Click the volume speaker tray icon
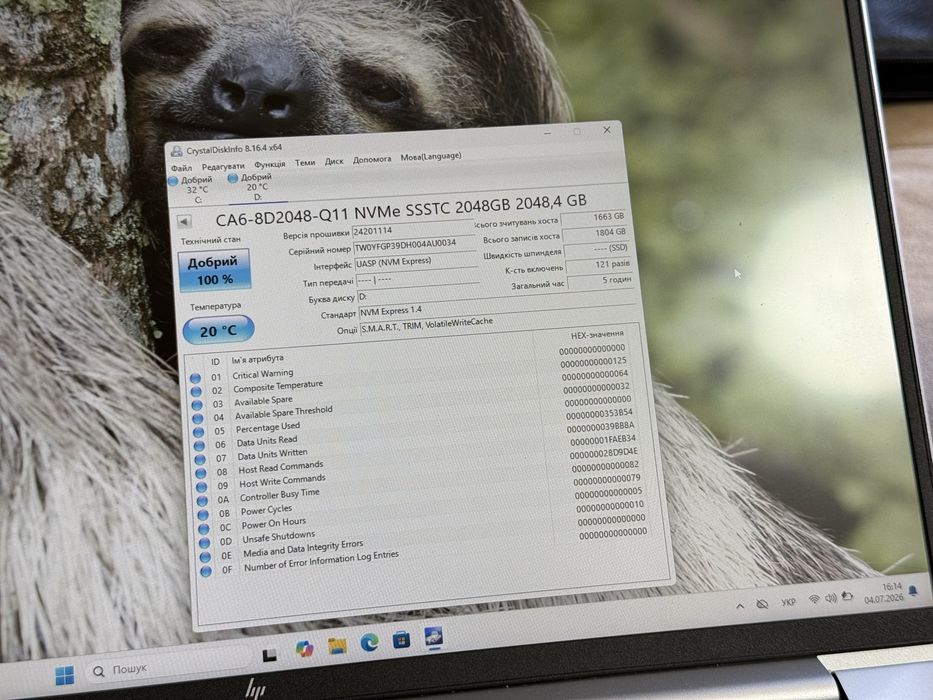The height and width of the screenshot is (700, 933). coord(830,598)
